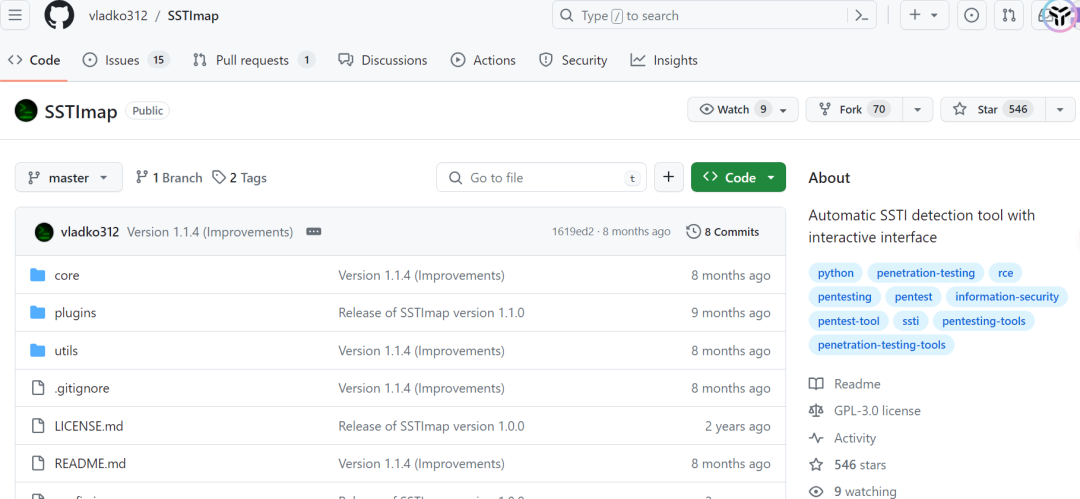This screenshot has height=499, width=1080.
Task: Watch the repository for notifications
Action: click(742, 110)
